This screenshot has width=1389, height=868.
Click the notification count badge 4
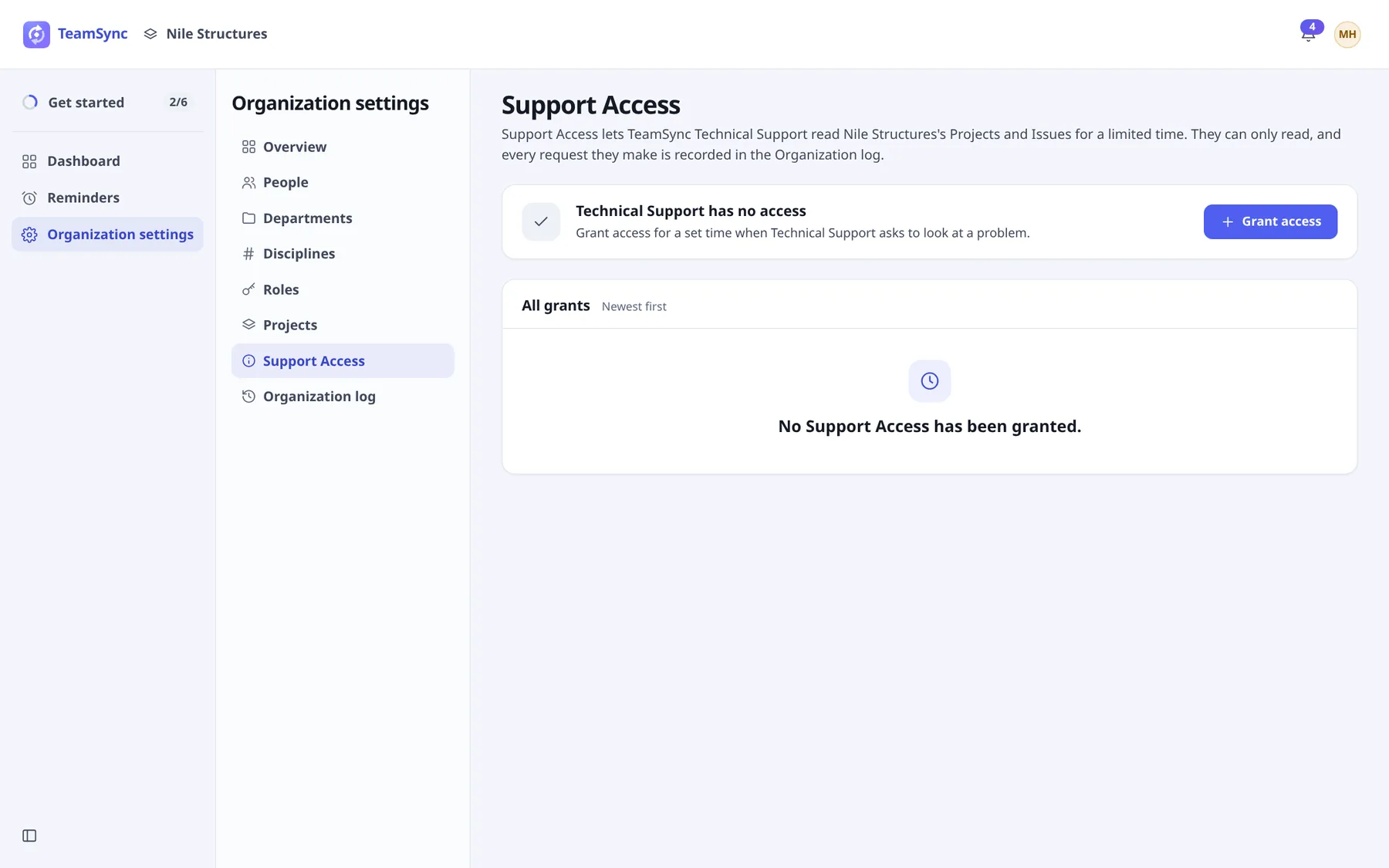(x=1312, y=27)
